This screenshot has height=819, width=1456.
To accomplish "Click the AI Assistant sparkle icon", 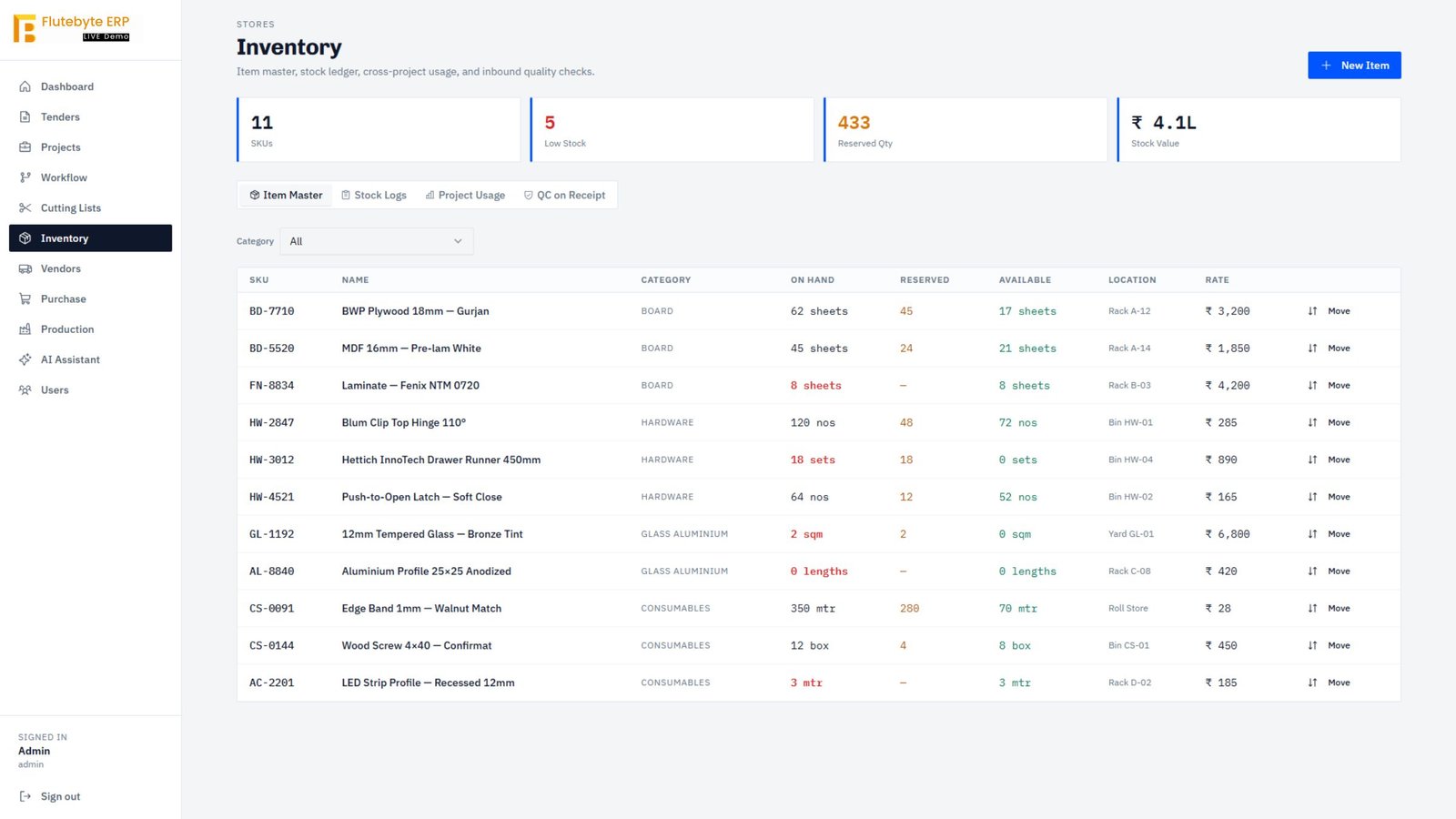I will pyautogui.click(x=25, y=359).
